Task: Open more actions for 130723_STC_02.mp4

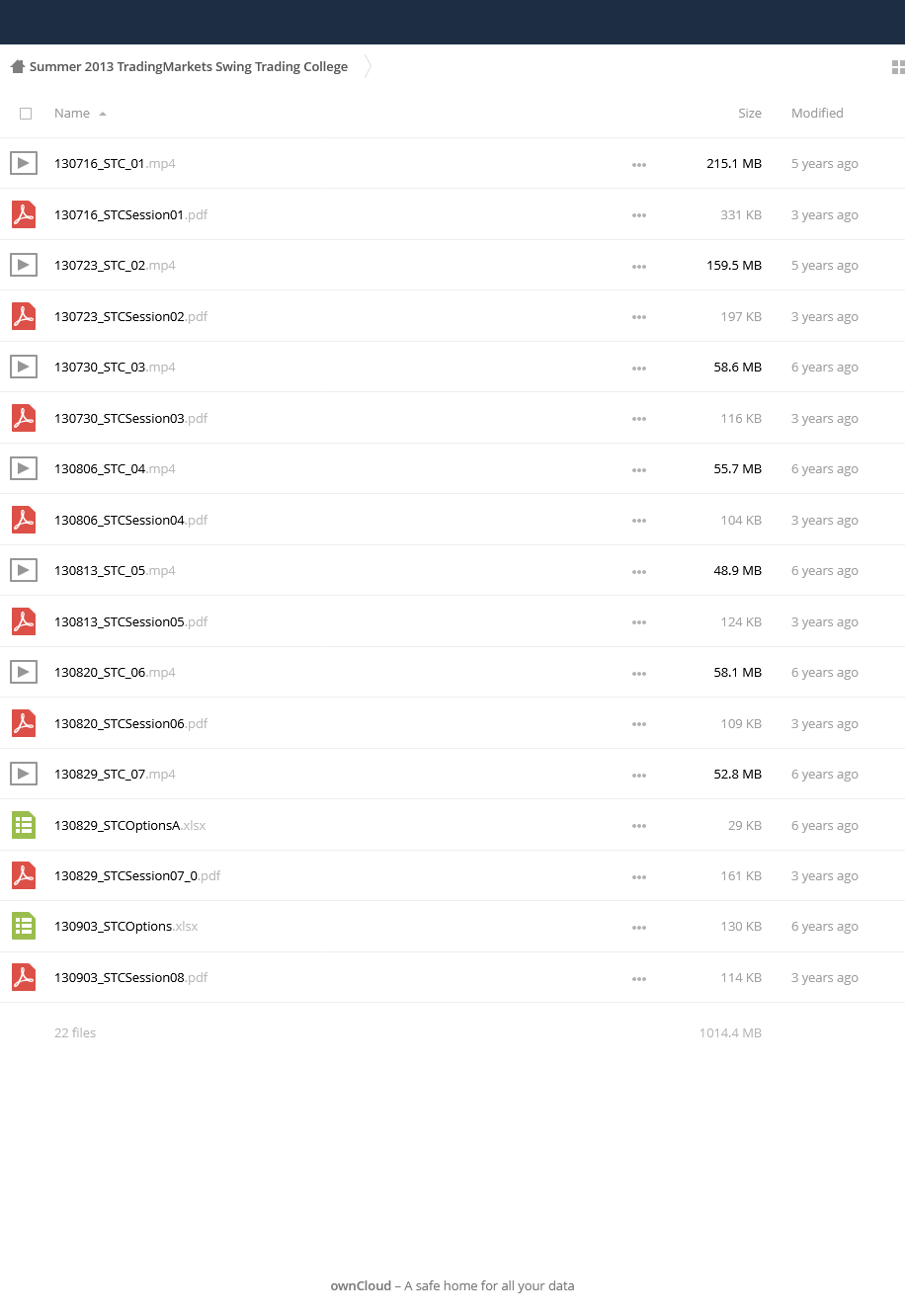Action: (x=639, y=267)
